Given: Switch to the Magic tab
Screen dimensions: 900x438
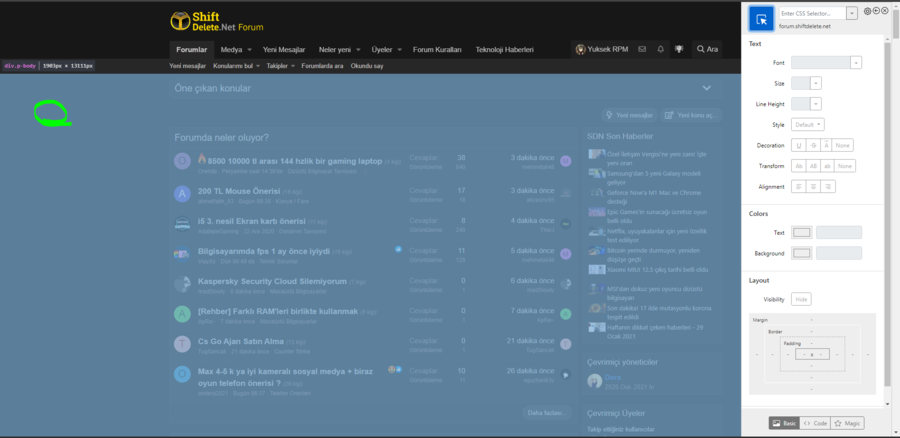Looking at the screenshot, I should (847, 423).
